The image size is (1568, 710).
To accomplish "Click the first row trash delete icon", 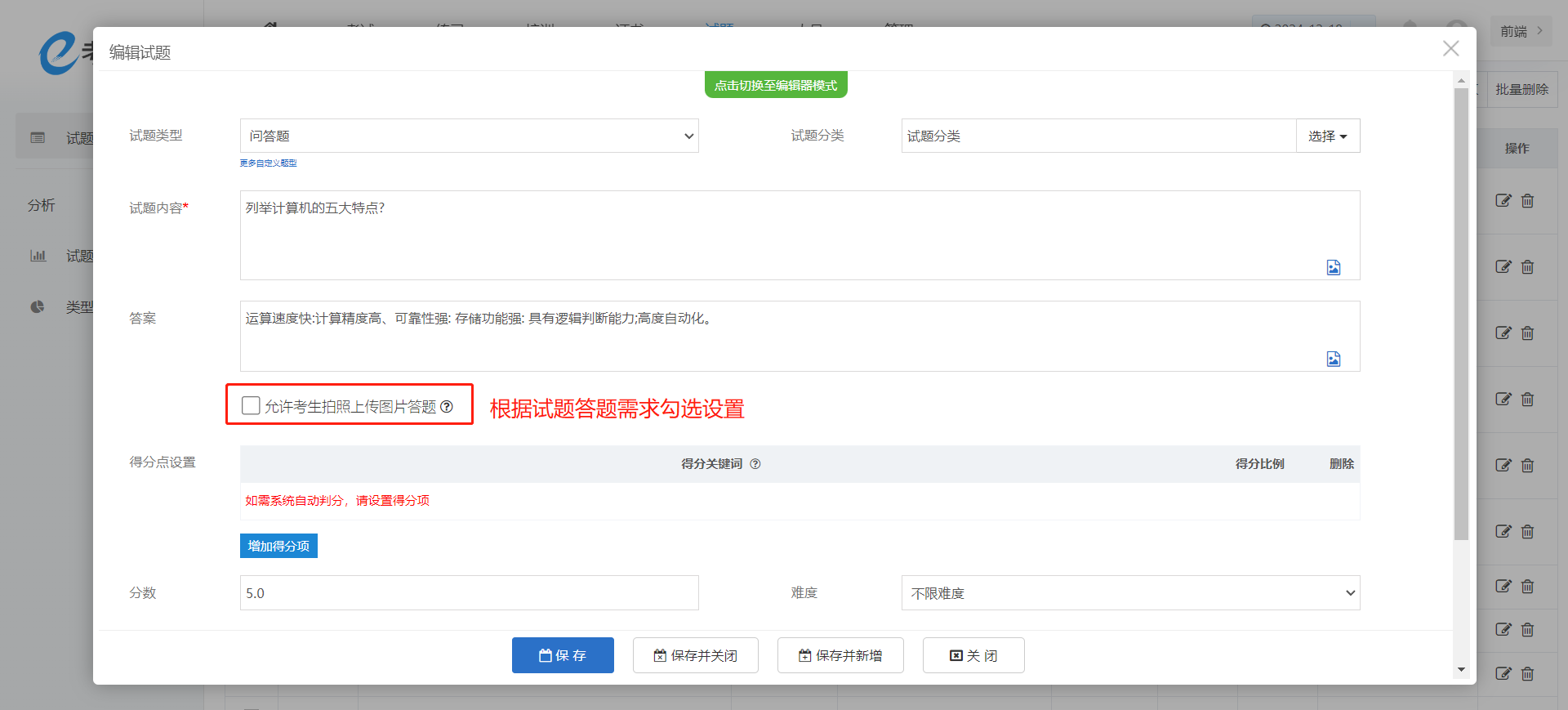I will click(x=1527, y=201).
